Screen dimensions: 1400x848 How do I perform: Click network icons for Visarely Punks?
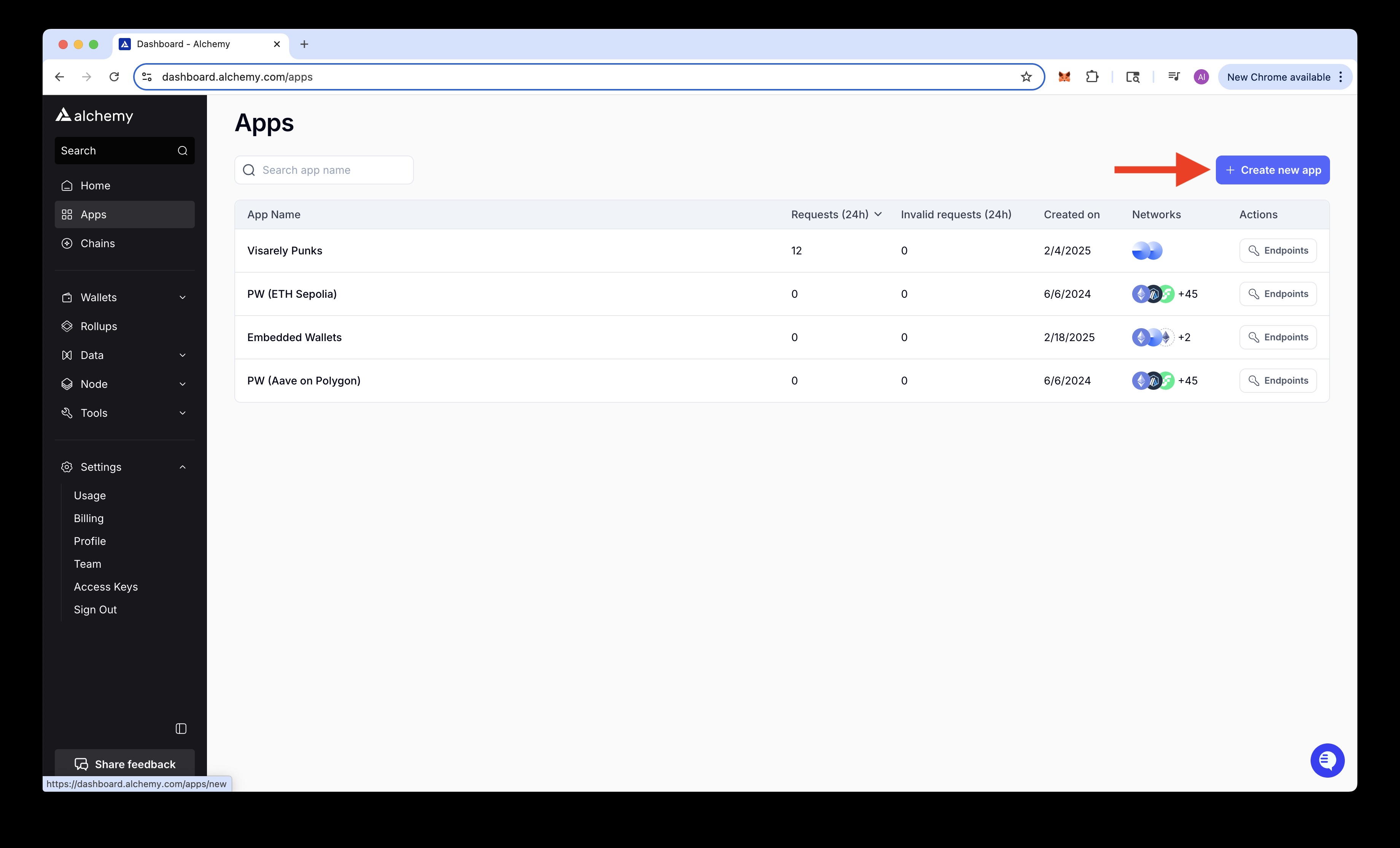[x=1147, y=251]
